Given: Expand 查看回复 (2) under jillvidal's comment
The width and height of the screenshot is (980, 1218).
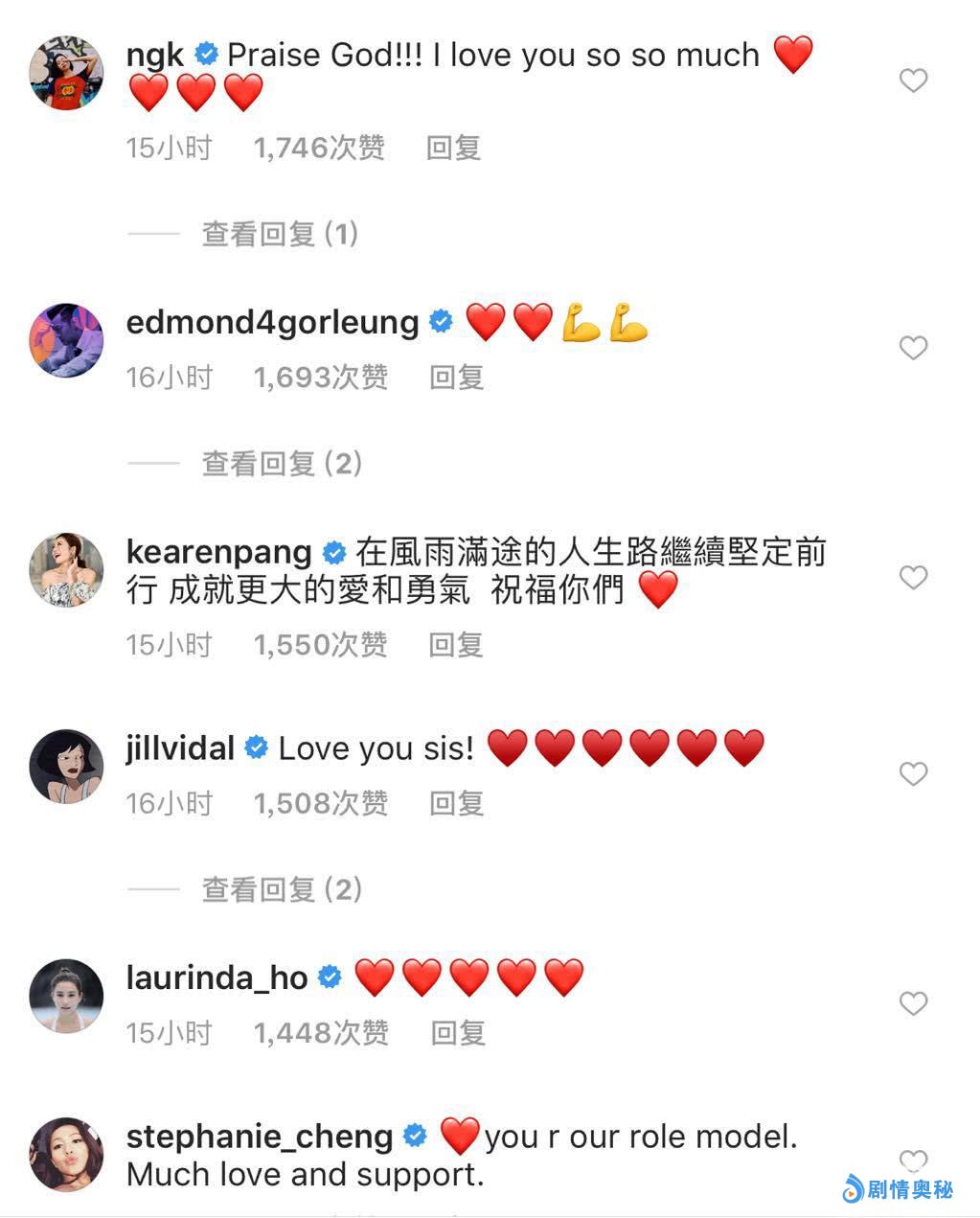Looking at the screenshot, I should 282,889.
